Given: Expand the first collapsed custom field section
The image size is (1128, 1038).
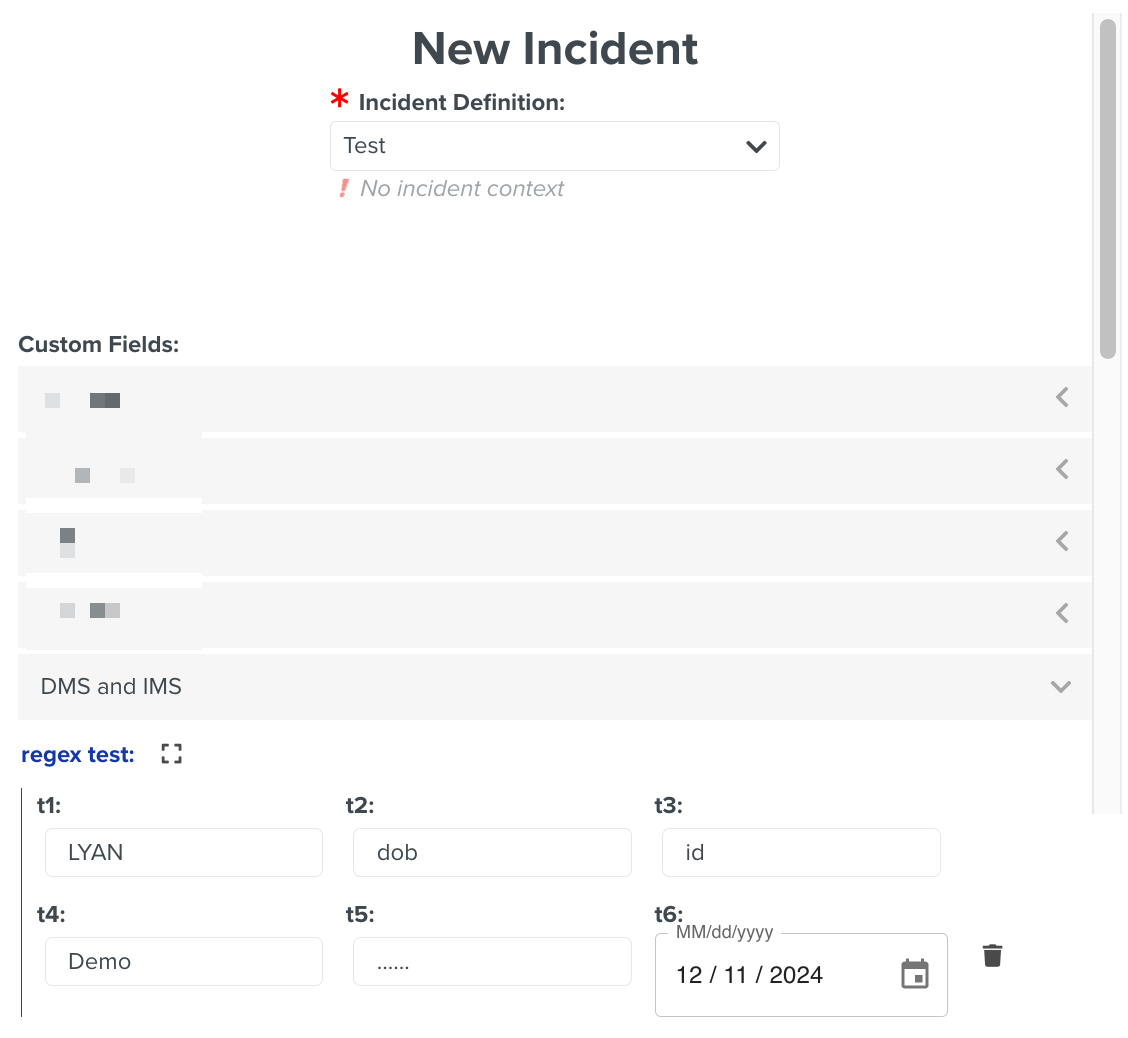Looking at the screenshot, I should (x=1061, y=397).
